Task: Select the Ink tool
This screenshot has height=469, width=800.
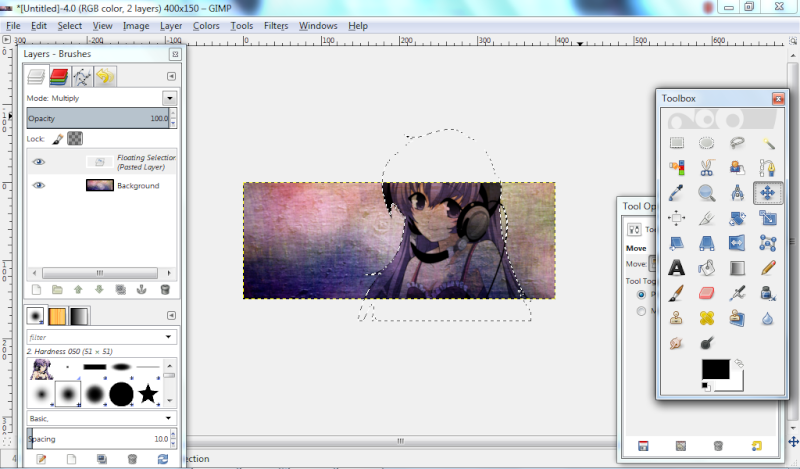Action: coord(768,293)
